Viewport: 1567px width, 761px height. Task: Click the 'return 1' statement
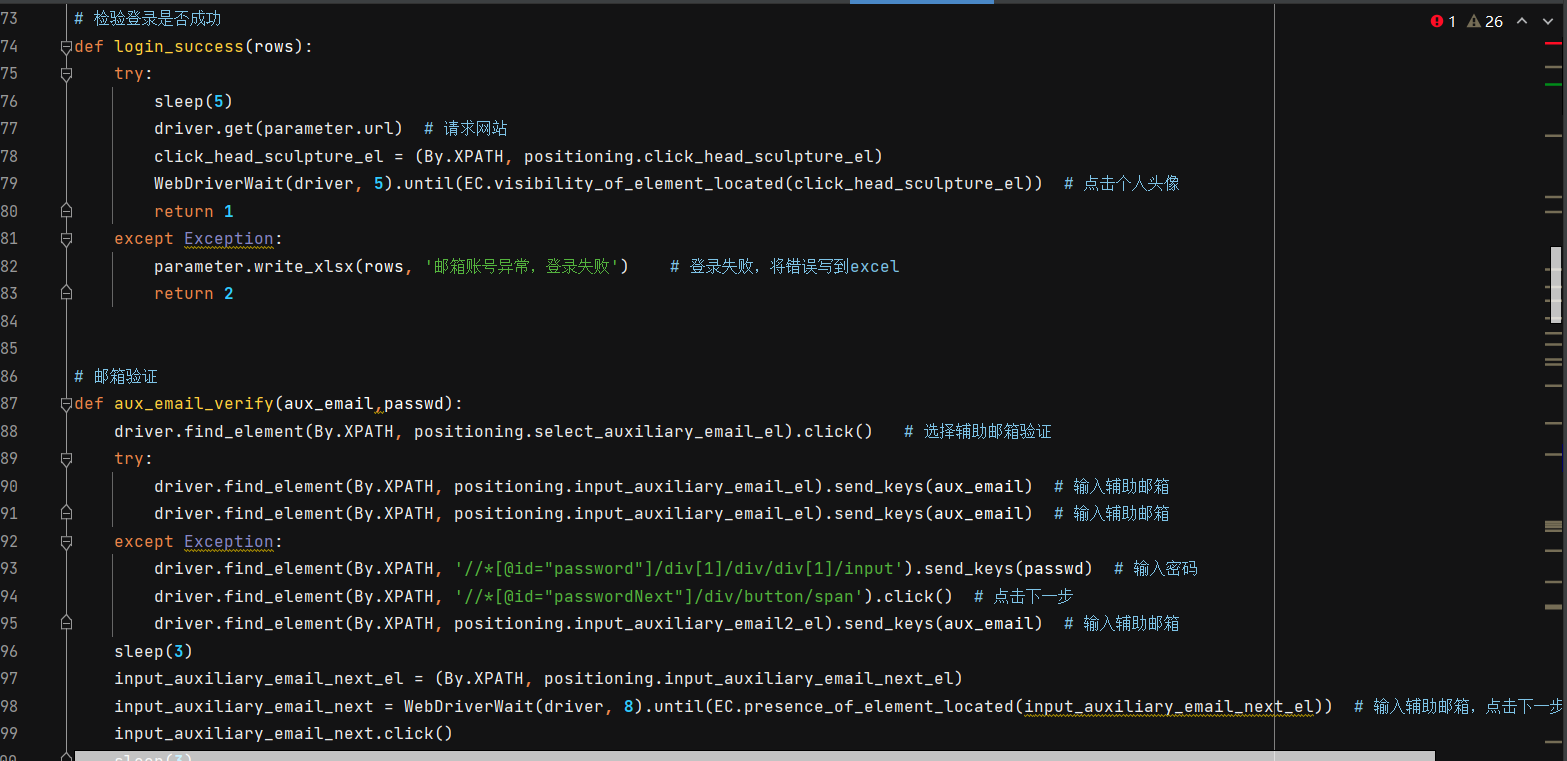(193, 211)
